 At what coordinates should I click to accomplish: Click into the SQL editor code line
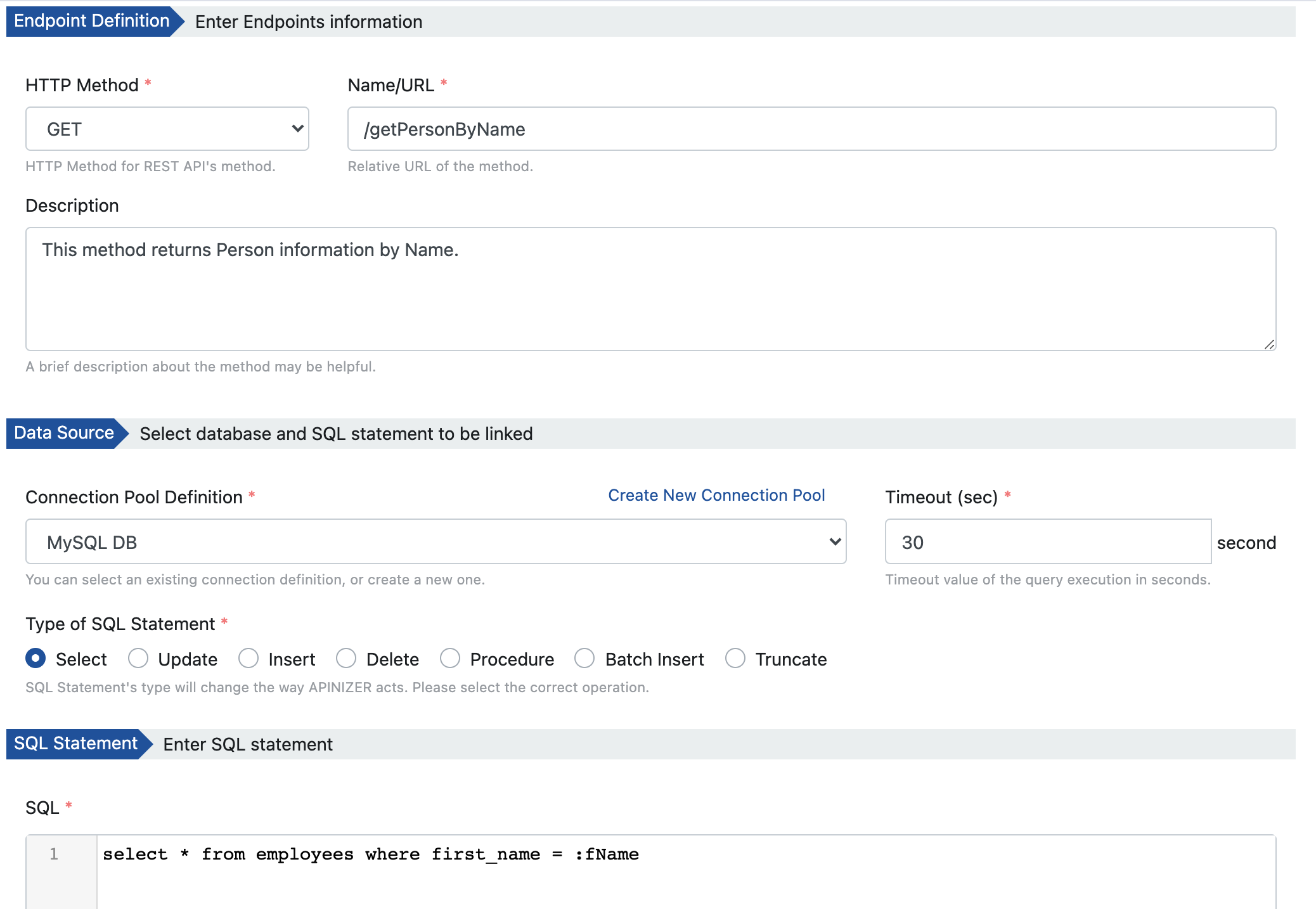370,854
